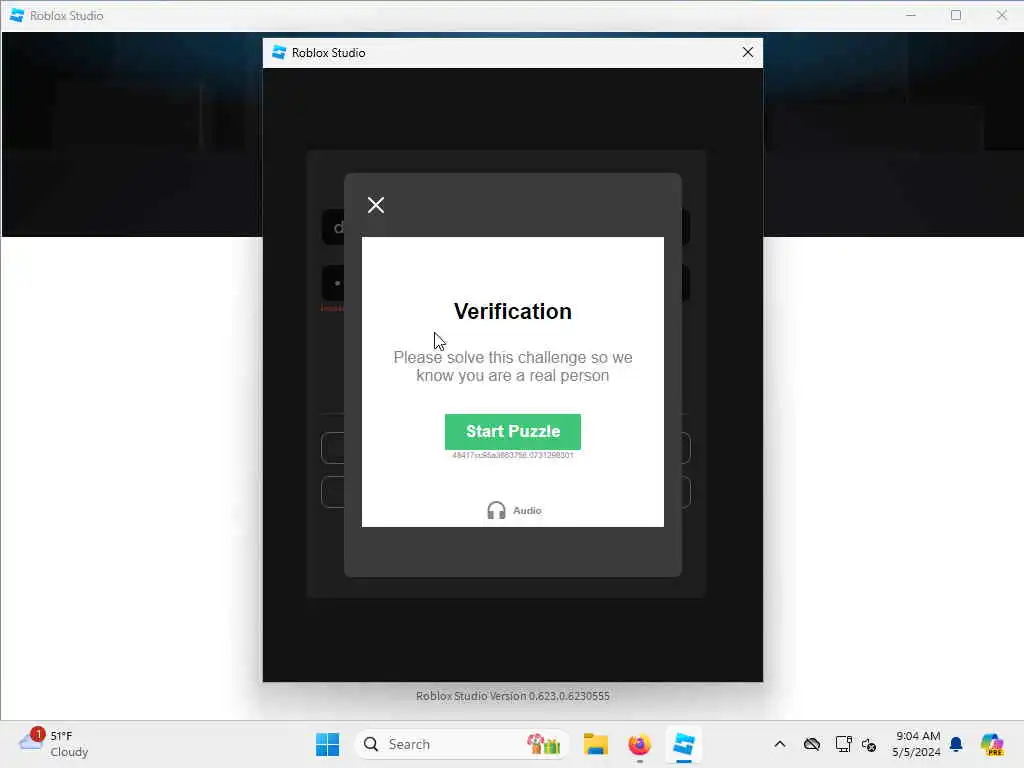Click the Roblox Studio Version 0.623.0.6230555 text
This screenshot has height=768, width=1024.
click(x=513, y=696)
